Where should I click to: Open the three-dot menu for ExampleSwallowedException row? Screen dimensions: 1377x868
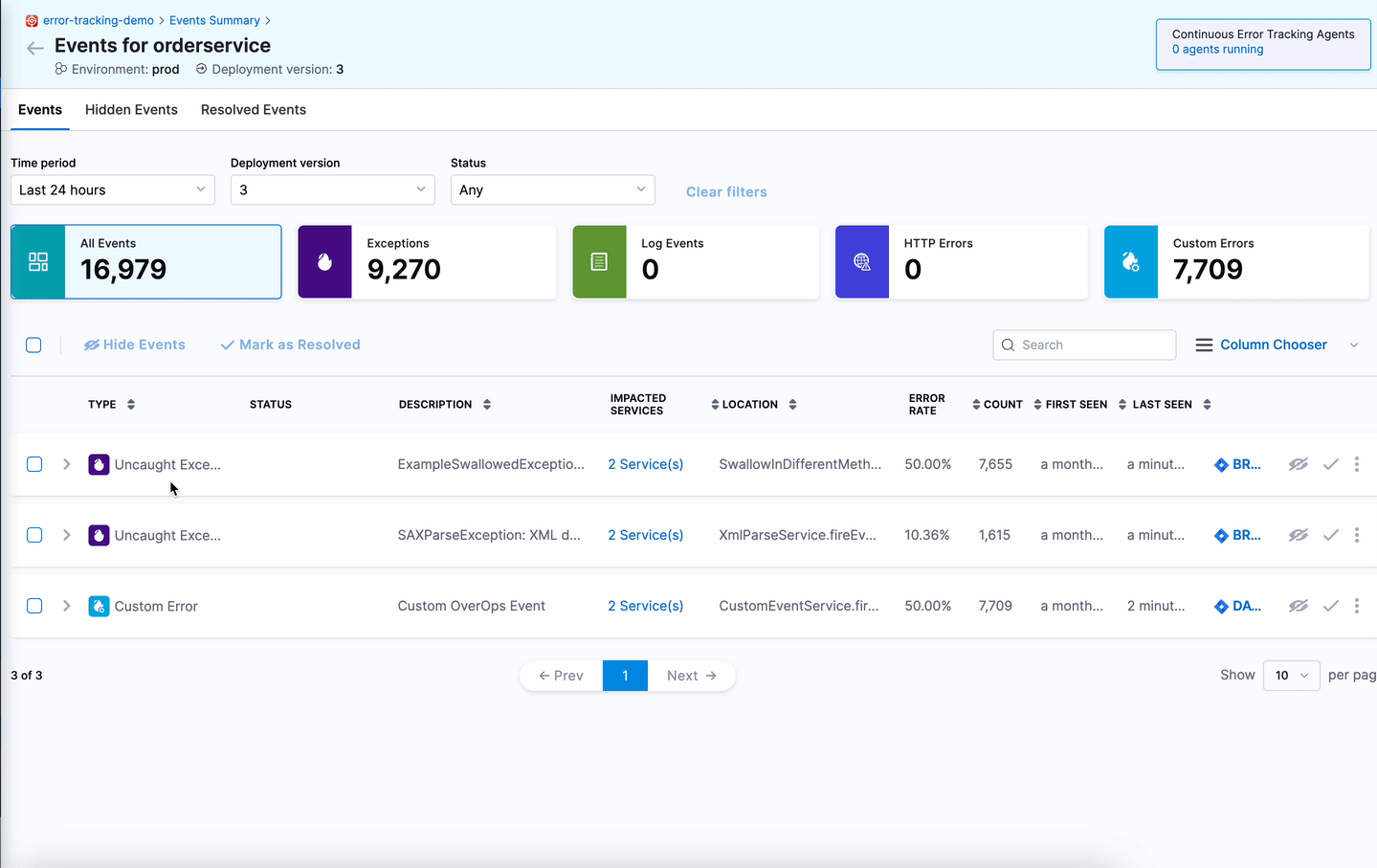[1356, 464]
